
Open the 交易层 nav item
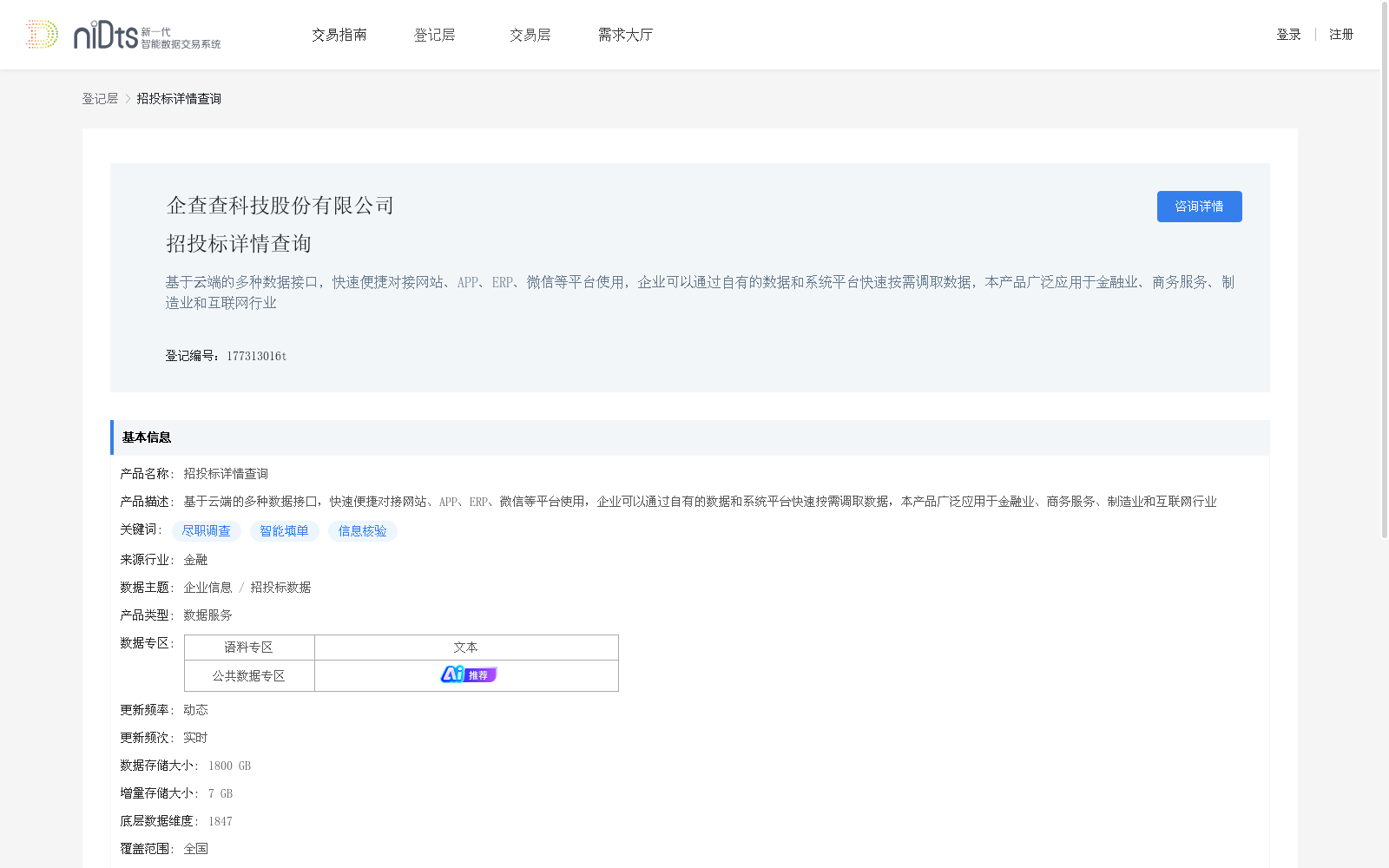[x=530, y=35]
